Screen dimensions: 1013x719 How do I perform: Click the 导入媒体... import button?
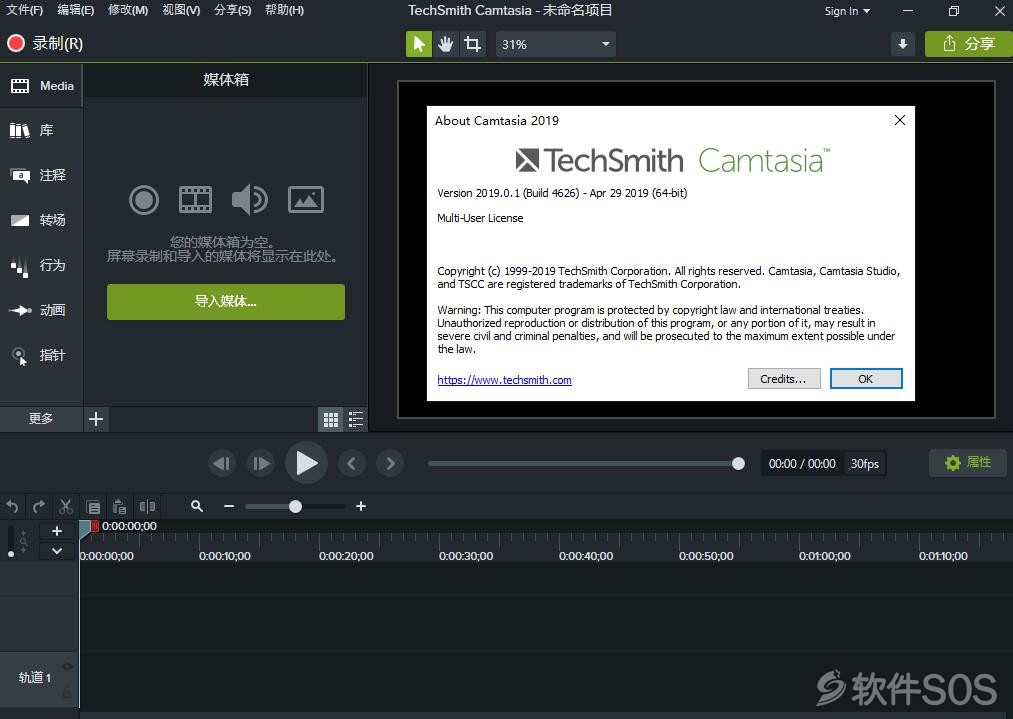point(225,302)
